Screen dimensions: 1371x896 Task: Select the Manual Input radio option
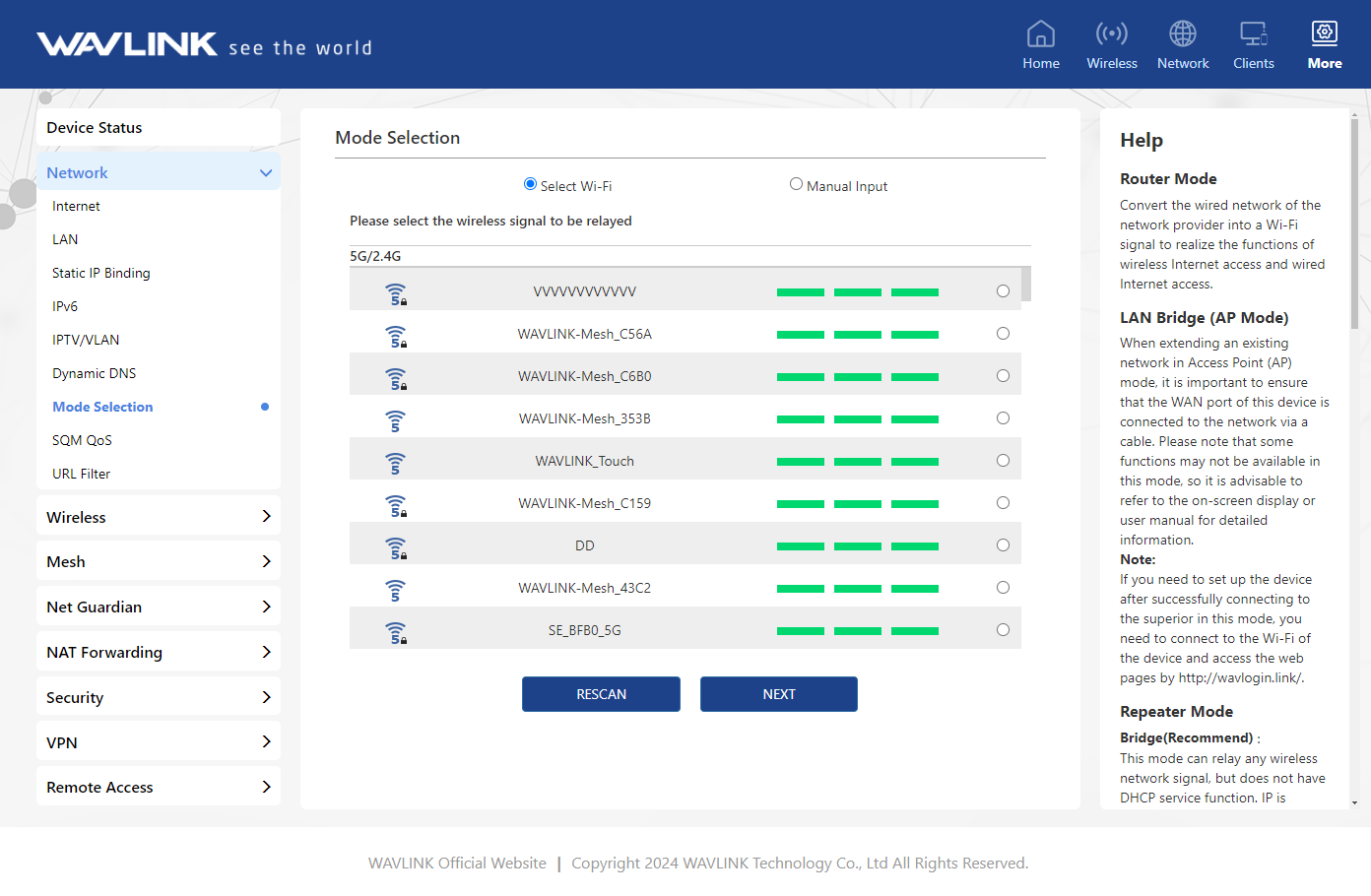click(796, 184)
